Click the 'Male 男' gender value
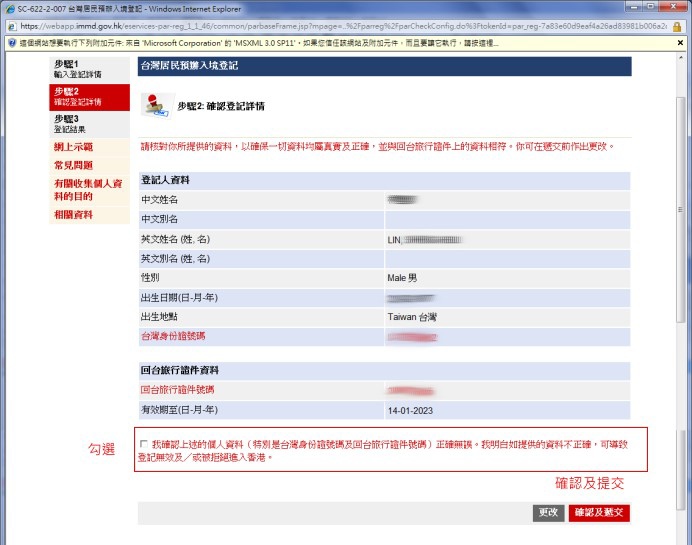692x545 pixels. pyautogui.click(x=402, y=278)
